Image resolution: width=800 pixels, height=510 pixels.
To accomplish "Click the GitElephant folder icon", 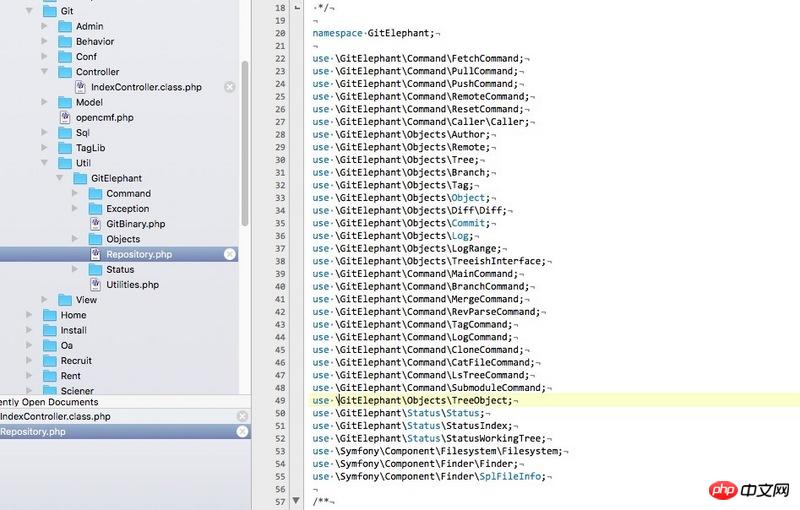I will point(80,178).
